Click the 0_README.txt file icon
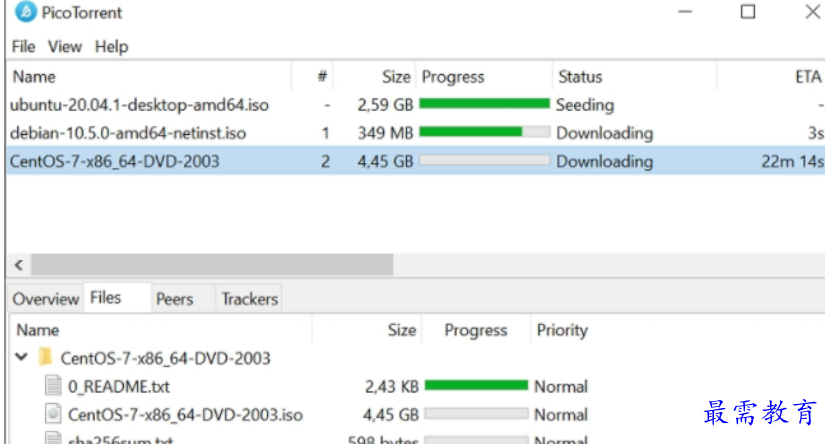This screenshot has height=444, width=825. pyautogui.click(x=53, y=386)
